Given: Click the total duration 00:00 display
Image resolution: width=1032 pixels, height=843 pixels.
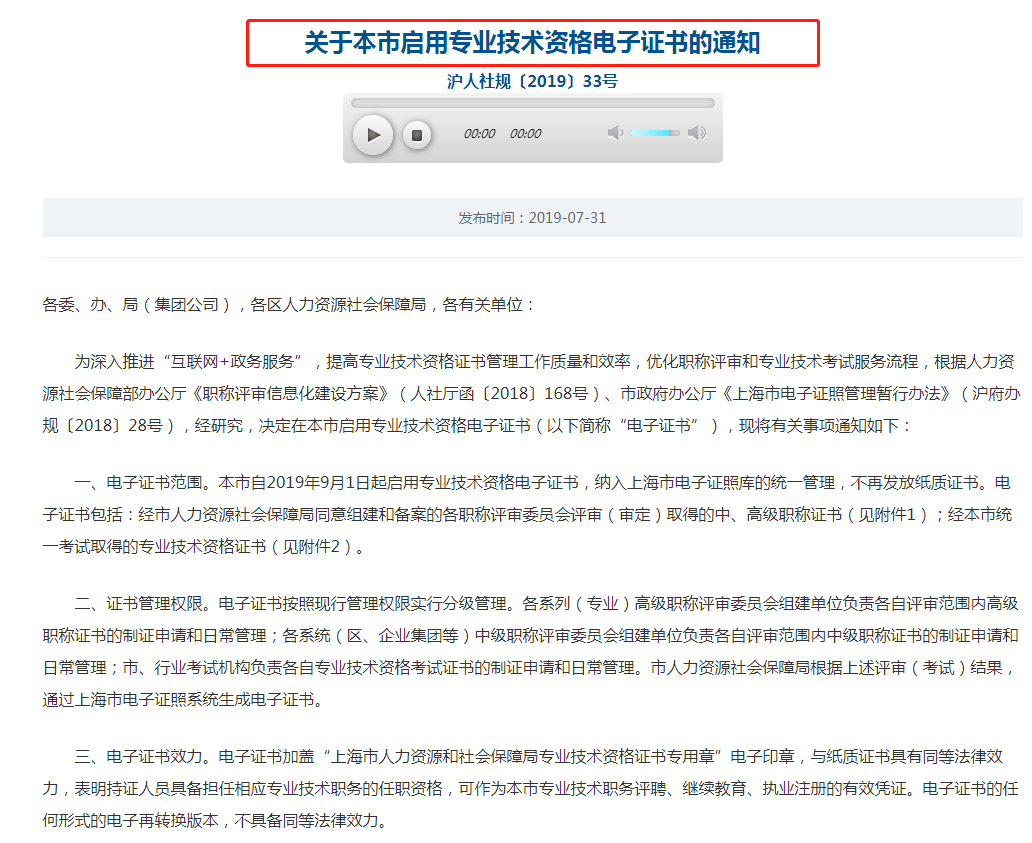Looking at the screenshot, I should coord(527,133).
